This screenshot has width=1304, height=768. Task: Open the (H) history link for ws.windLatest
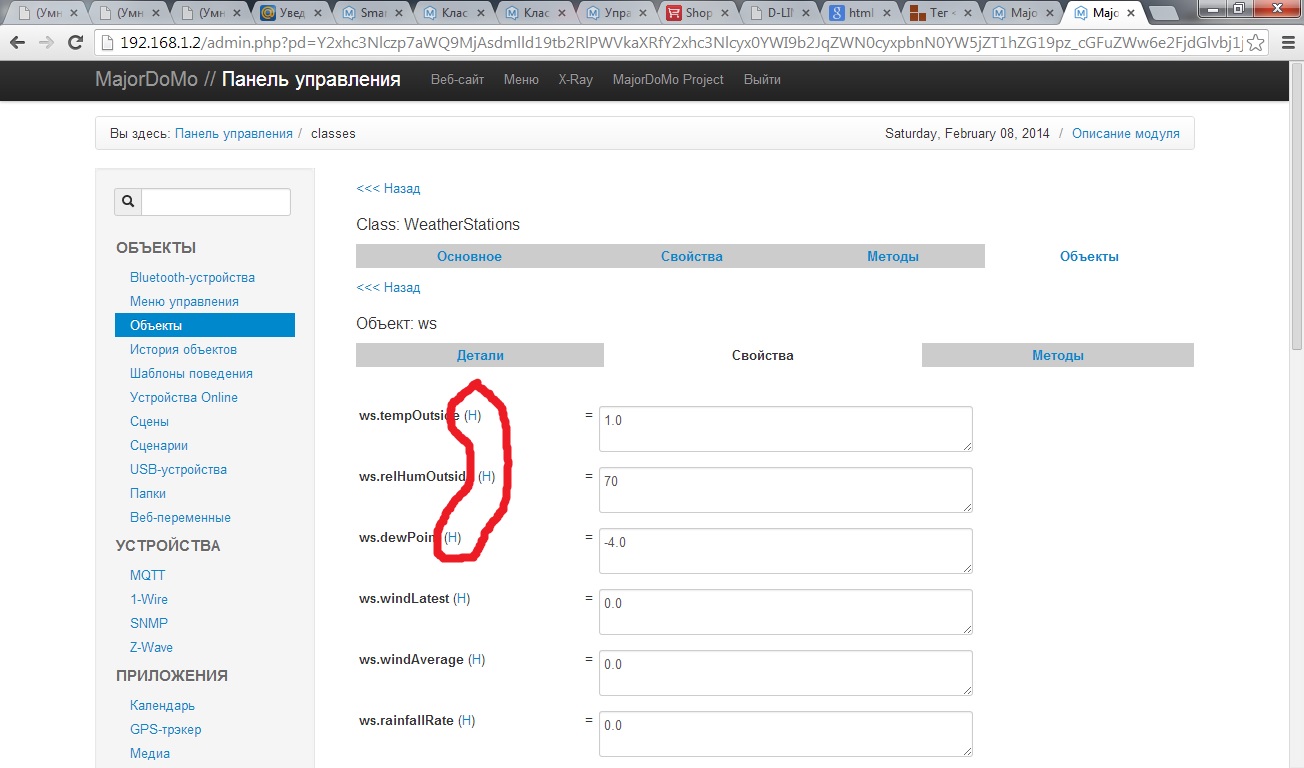[x=462, y=598]
